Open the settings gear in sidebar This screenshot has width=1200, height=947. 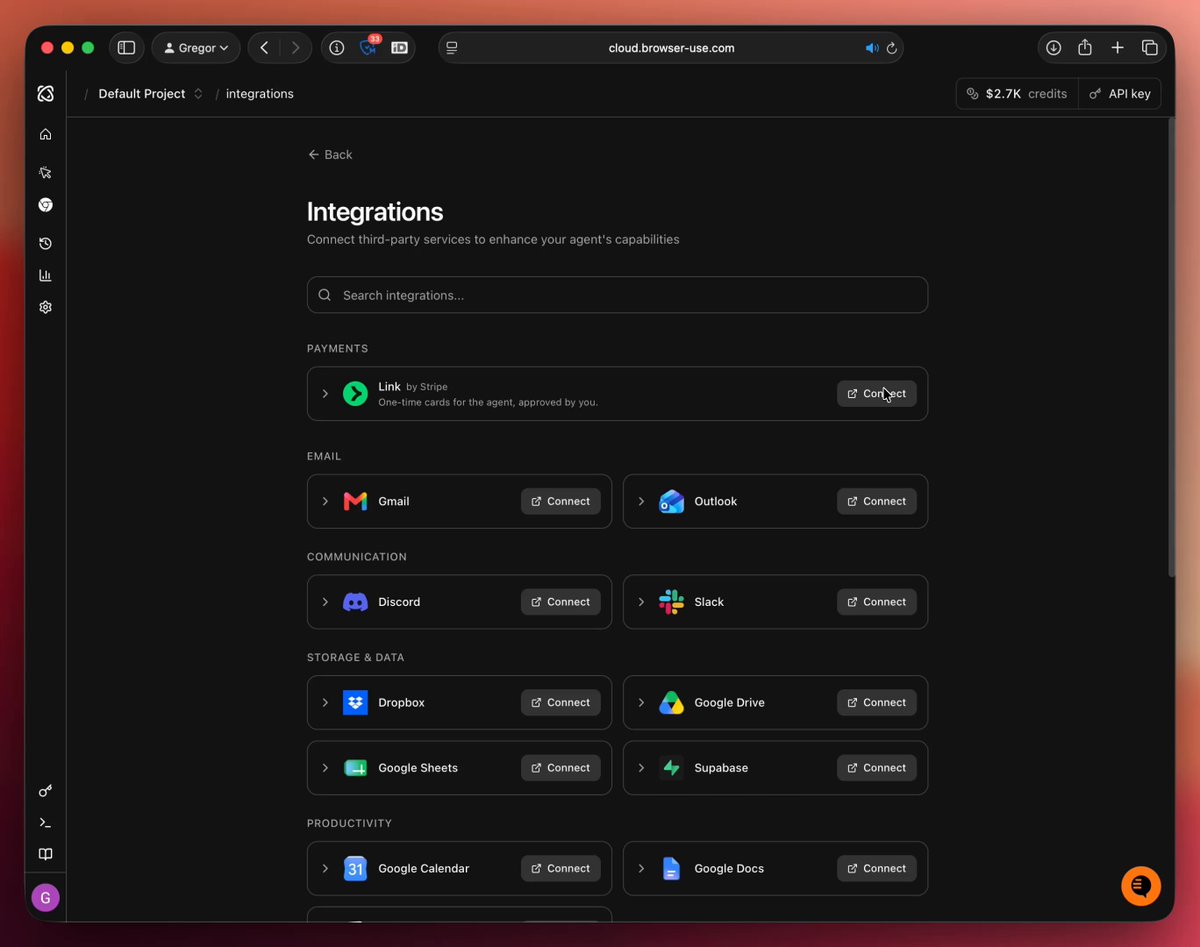pyautogui.click(x=45, y=307)
